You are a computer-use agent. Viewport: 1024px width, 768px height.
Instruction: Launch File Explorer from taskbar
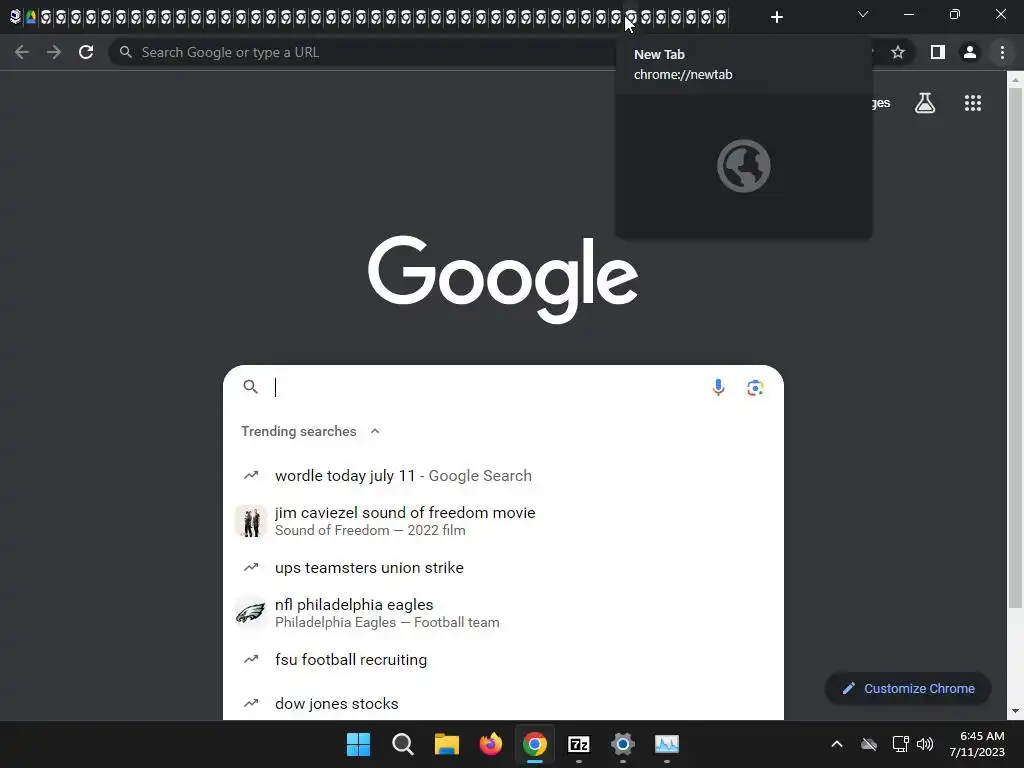(447, 744)
